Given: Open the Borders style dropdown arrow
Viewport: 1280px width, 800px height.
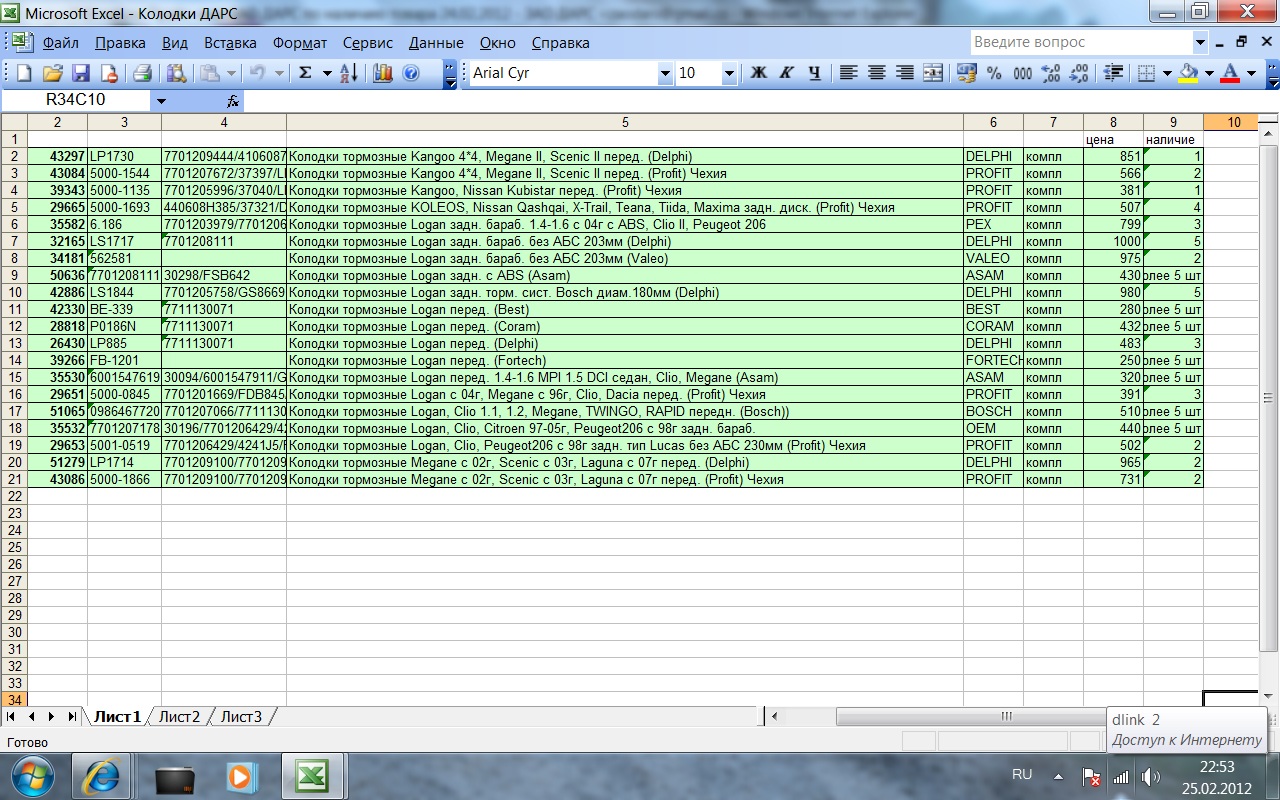Looking at the screenshot, I should tap(1167, 73).
